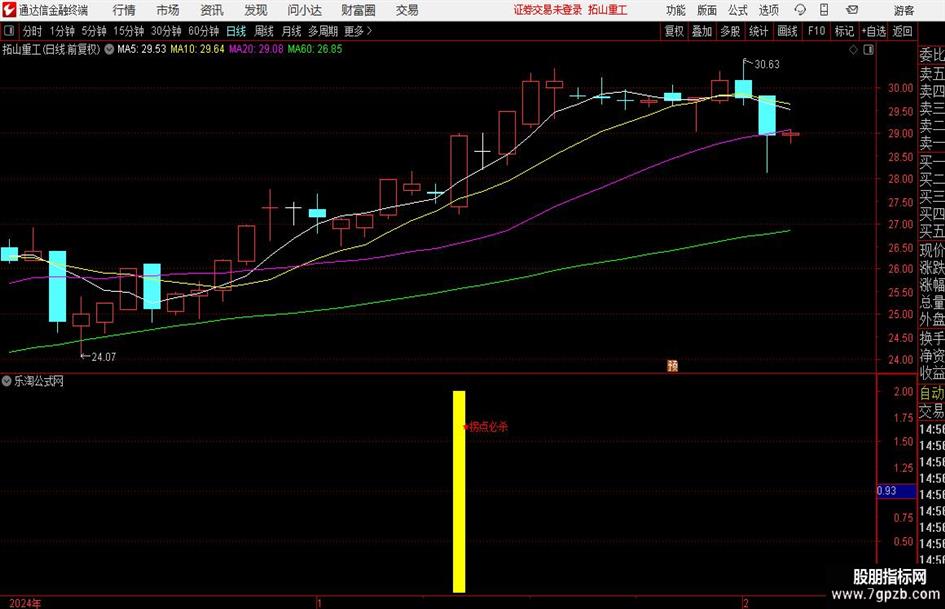The image size is (945, 609).
Task: Click the yellow 拐点必杀 signal bar
Action: tap(459, 491)
